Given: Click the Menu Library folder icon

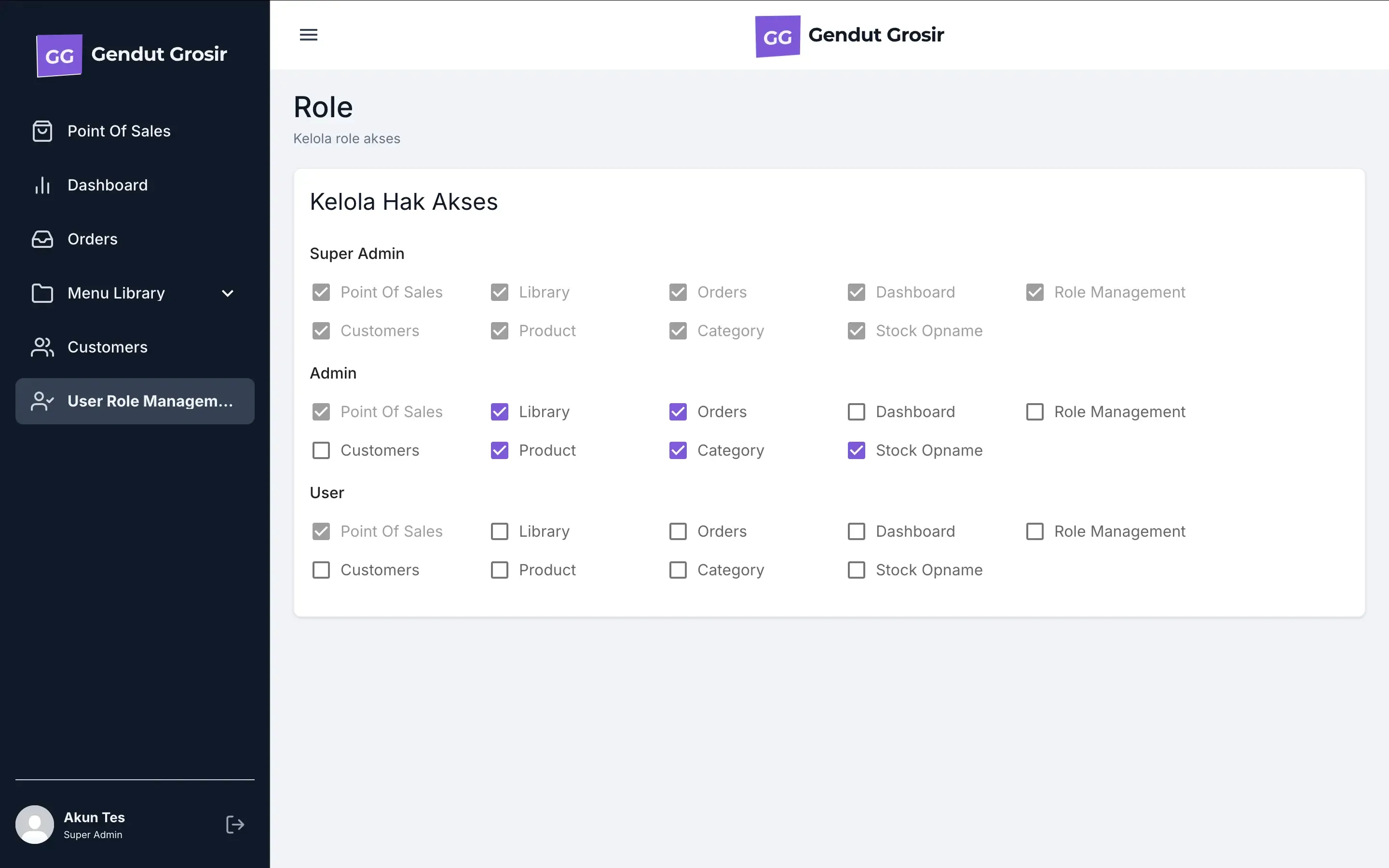Looking at the screenshot, I should [x=42, y=293].
